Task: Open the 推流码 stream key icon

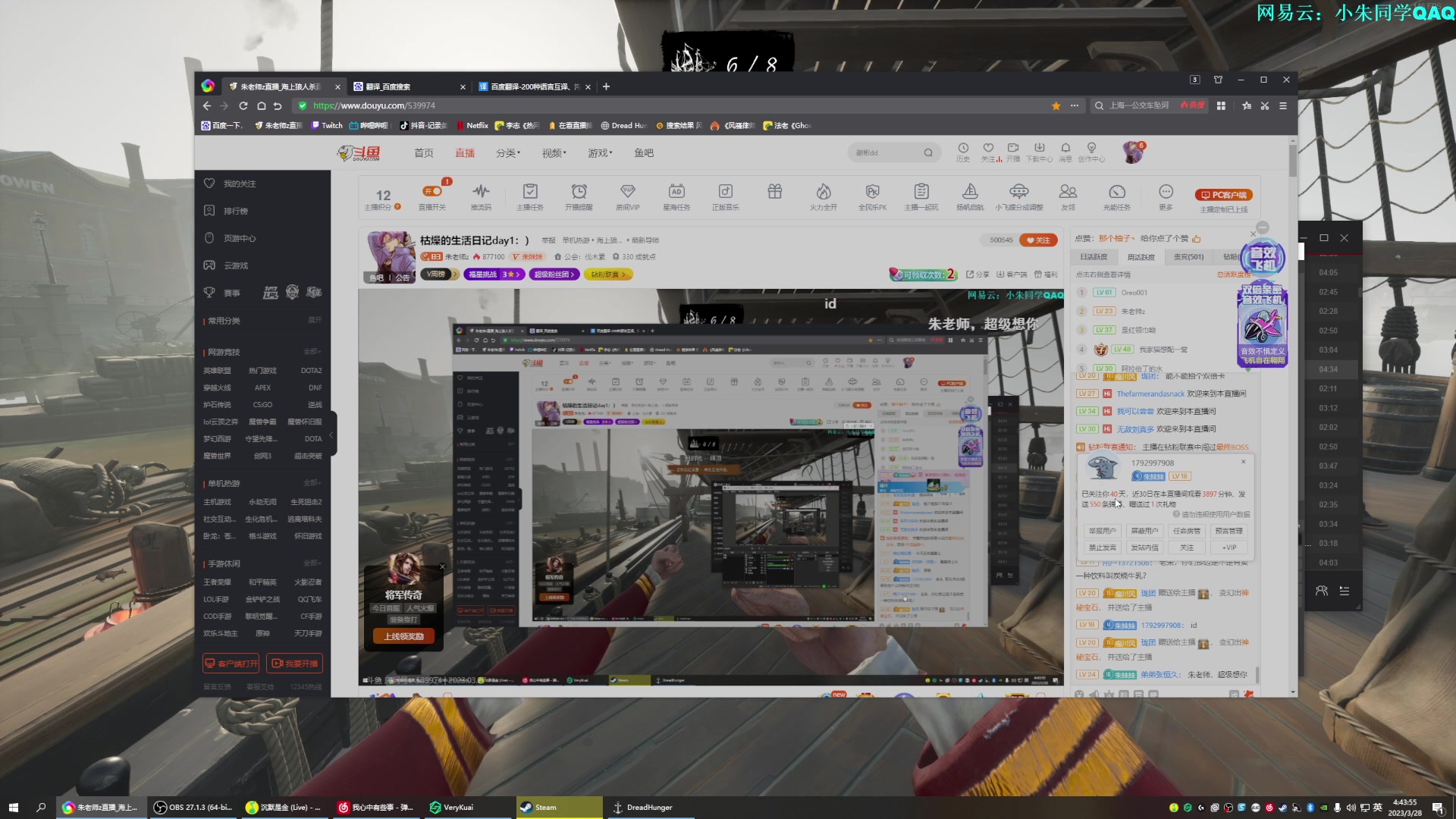Action: pyautogui.click(x=481, y=196)
